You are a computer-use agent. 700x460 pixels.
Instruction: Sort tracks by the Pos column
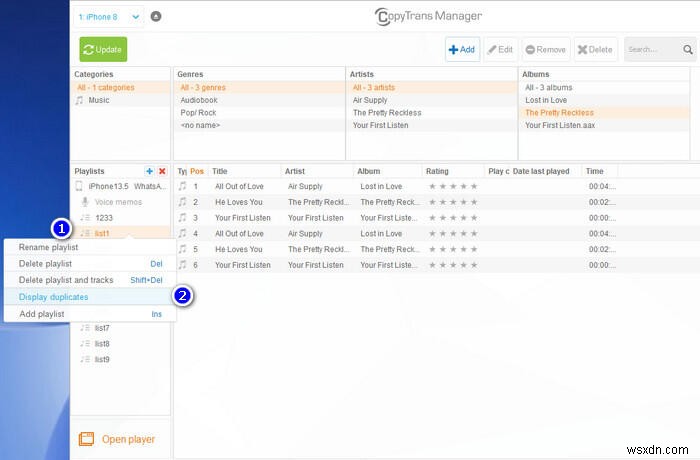(197, 171)
